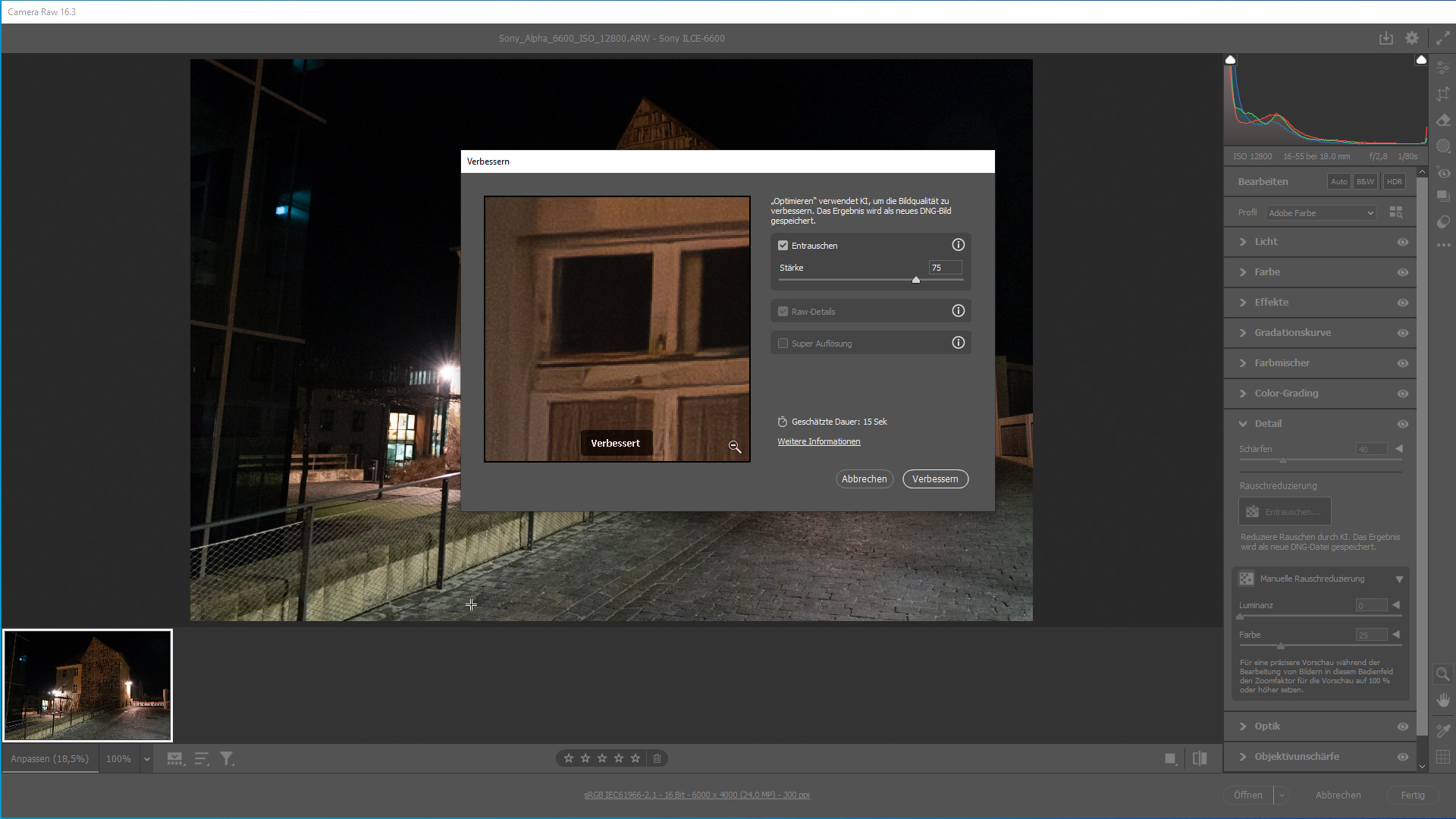1456x819 pixels.
Task: Select the healing eraser tool
Action: [x=1443, y=121]
